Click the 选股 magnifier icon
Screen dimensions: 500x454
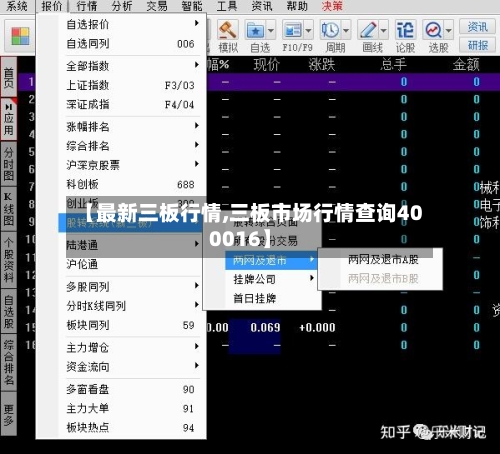tap(433, 31)
